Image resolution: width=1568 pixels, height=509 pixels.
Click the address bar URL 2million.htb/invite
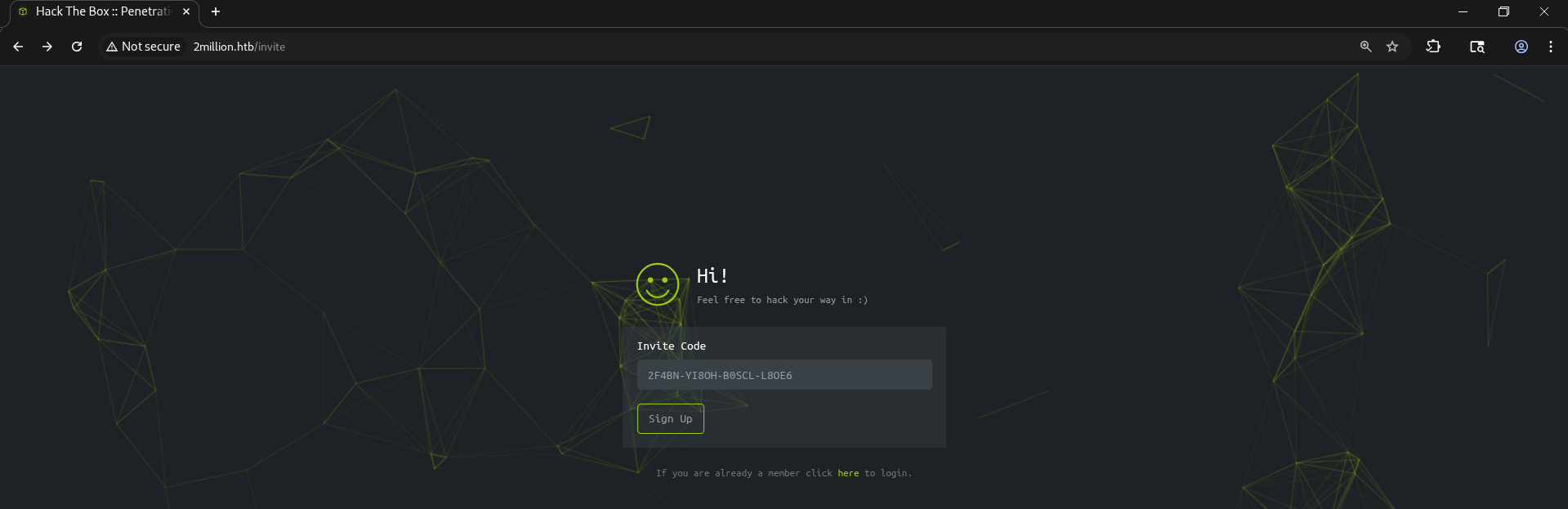(239, 47)
